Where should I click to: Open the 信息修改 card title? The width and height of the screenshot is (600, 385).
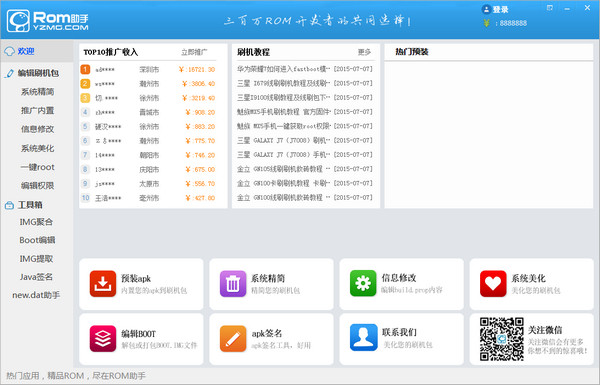399,278
